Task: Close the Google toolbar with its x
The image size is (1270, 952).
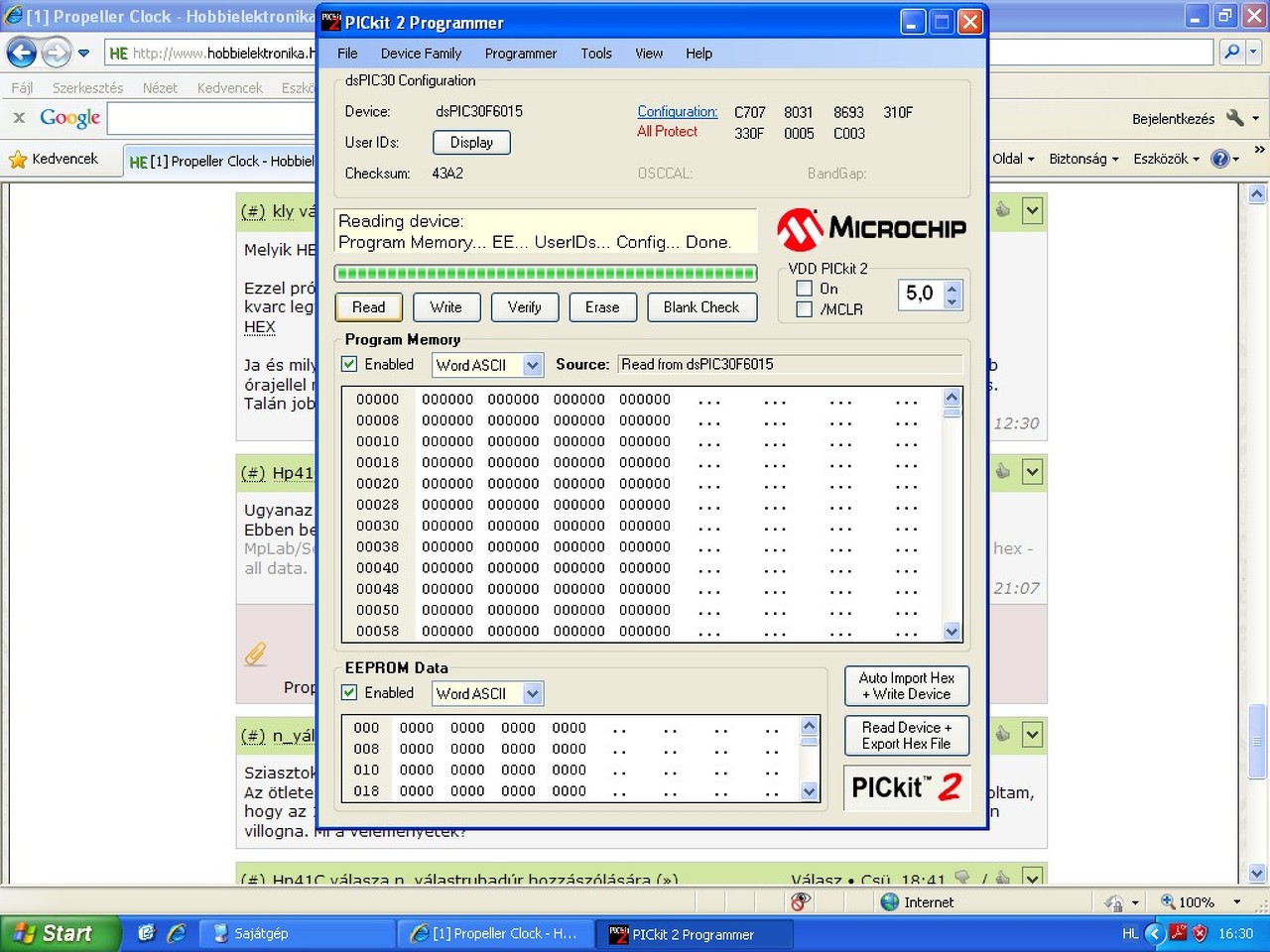Action: tap(19, 118)
